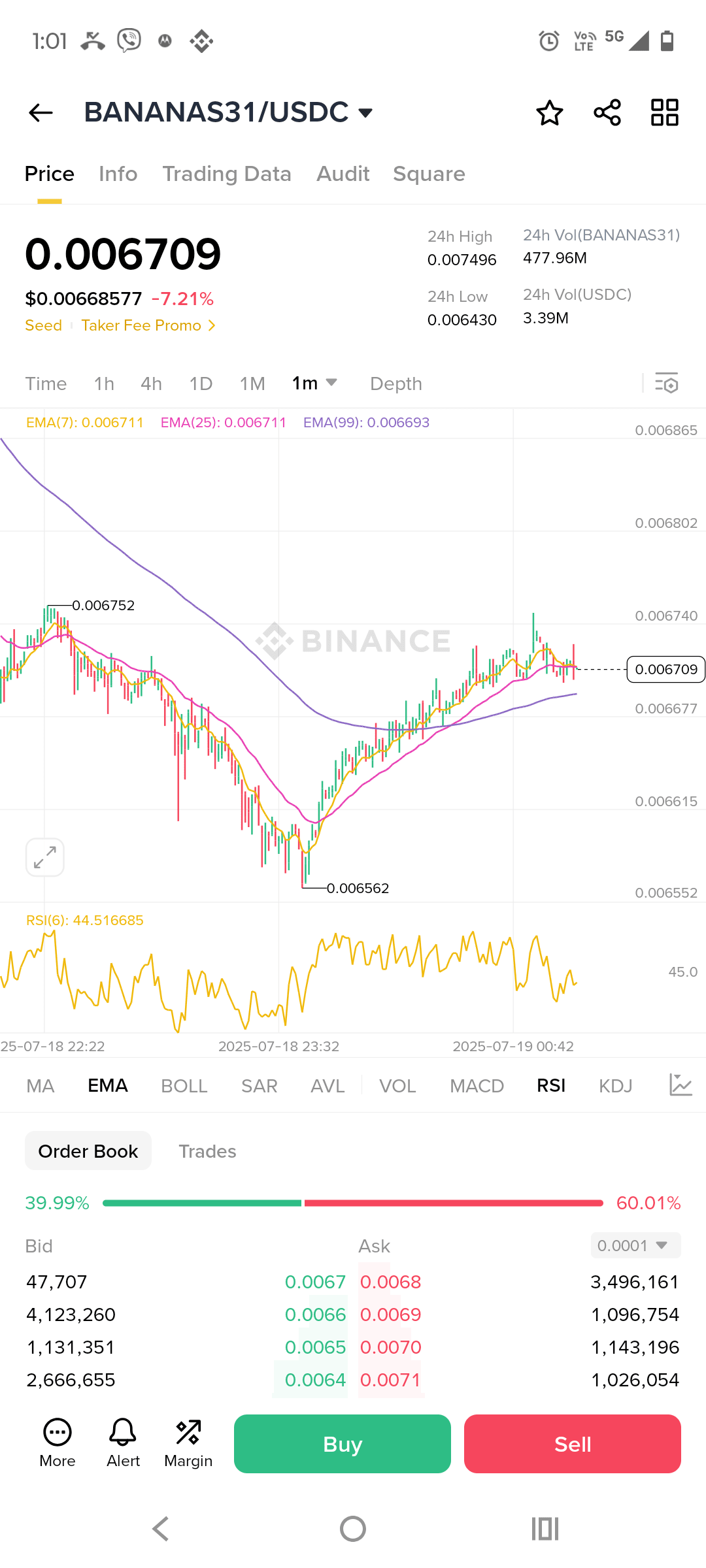The height and width of the screenshot is (1568, 706).
Task: Toggle the EMA indicator
Action: [108, 1086]
